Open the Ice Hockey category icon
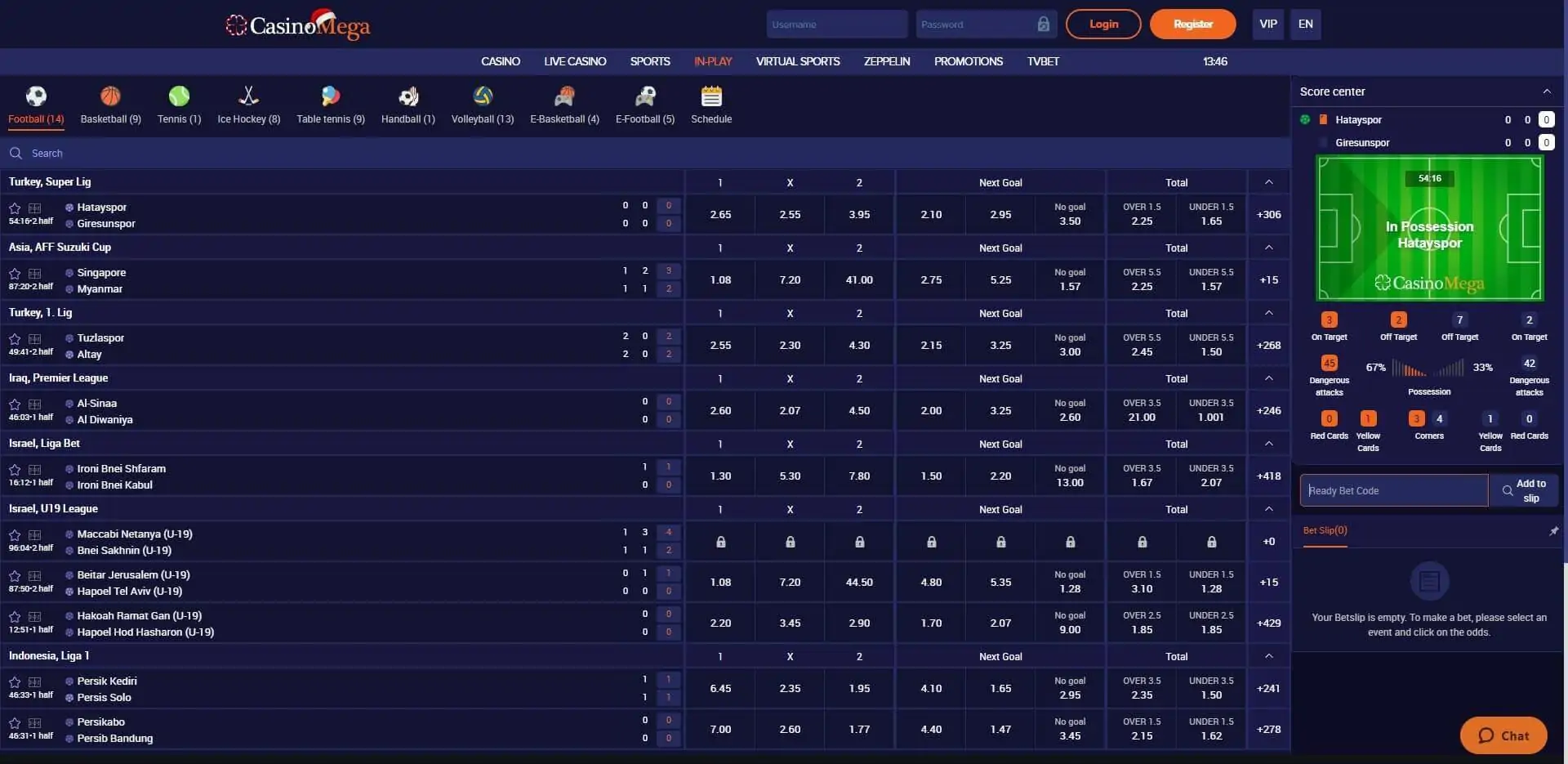The height and width of the screenshot is (764, 1568). point(248,96)
